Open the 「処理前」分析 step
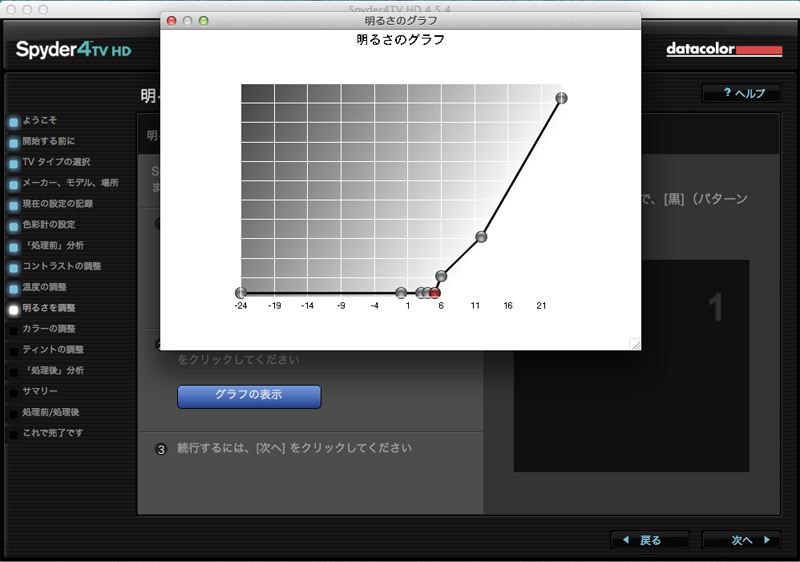 (53, 246)
